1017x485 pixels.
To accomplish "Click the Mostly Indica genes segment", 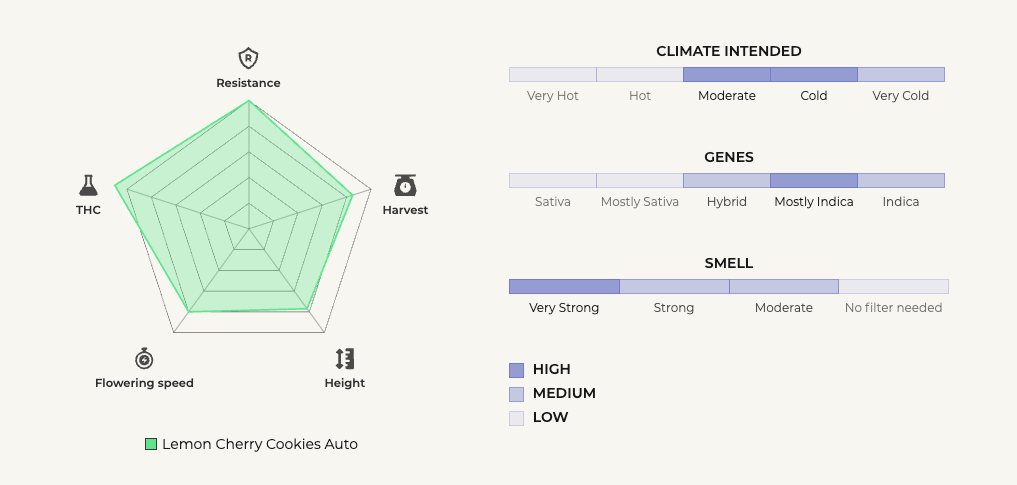I will tap(814, 181).
